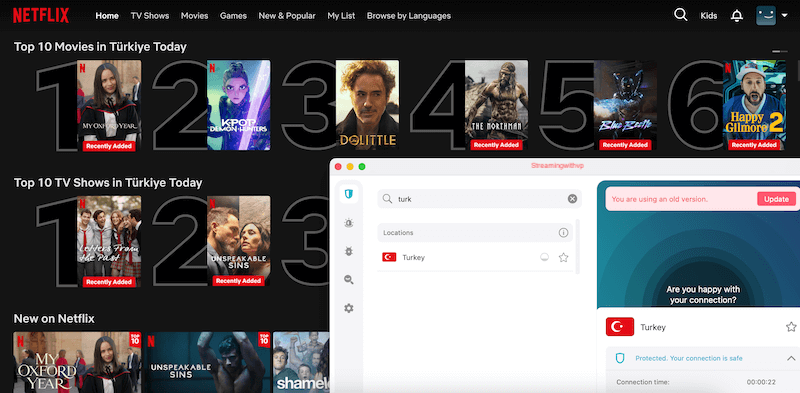Open the Alert siren icon in the VPN sidebar

(348, 223)
